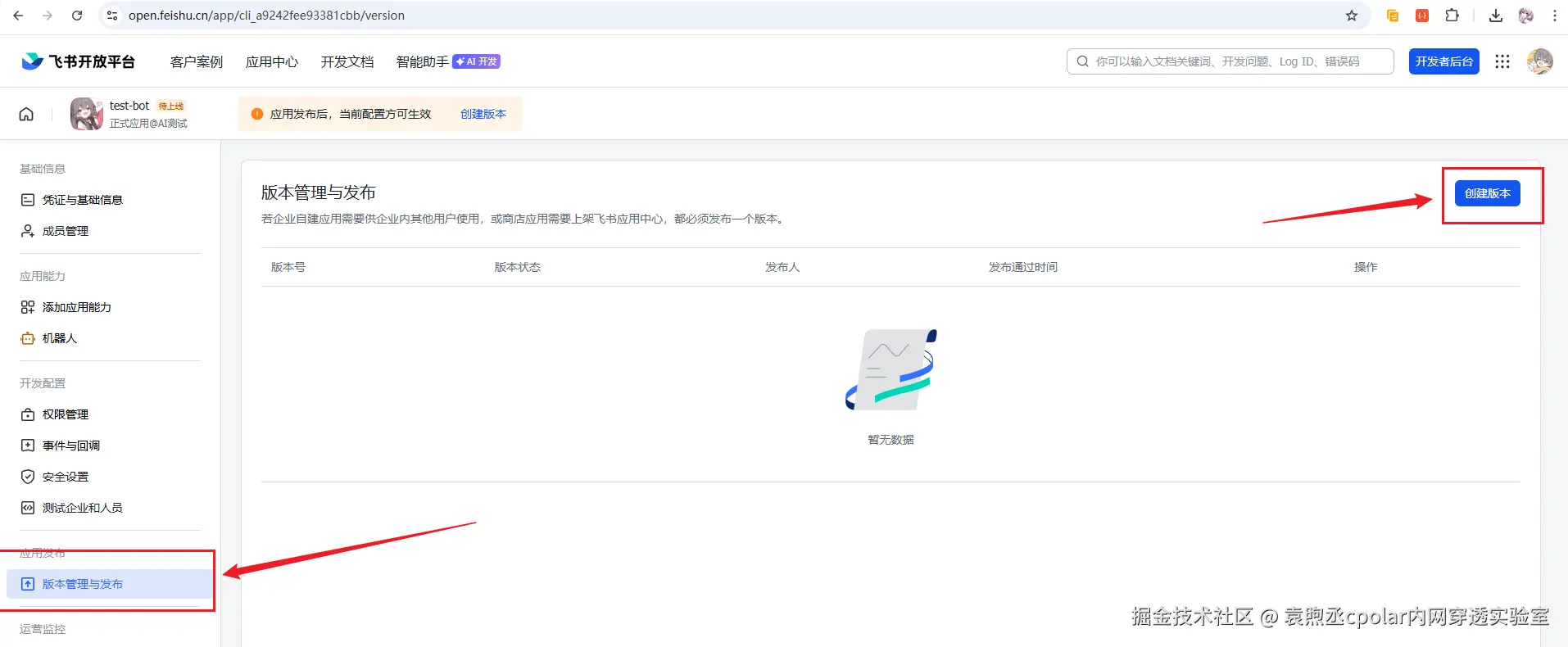
Task: Open 安全设置 in the sidebar
Action: (66, 477)
